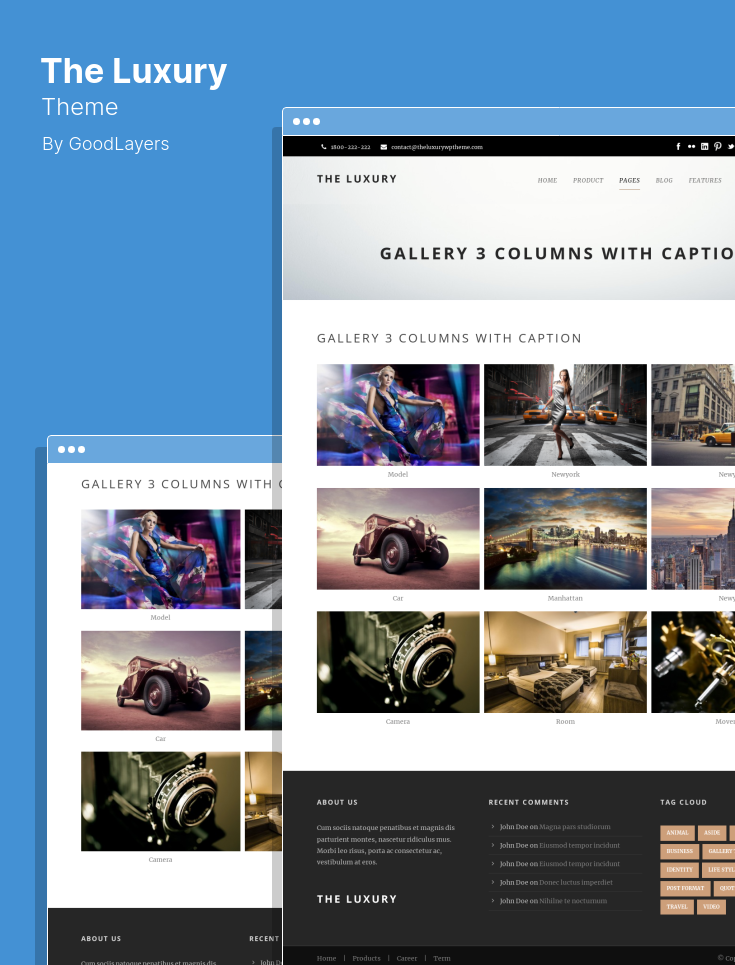
Task: Click the TRAVEL tag button
Action: [x=677, y=907]
